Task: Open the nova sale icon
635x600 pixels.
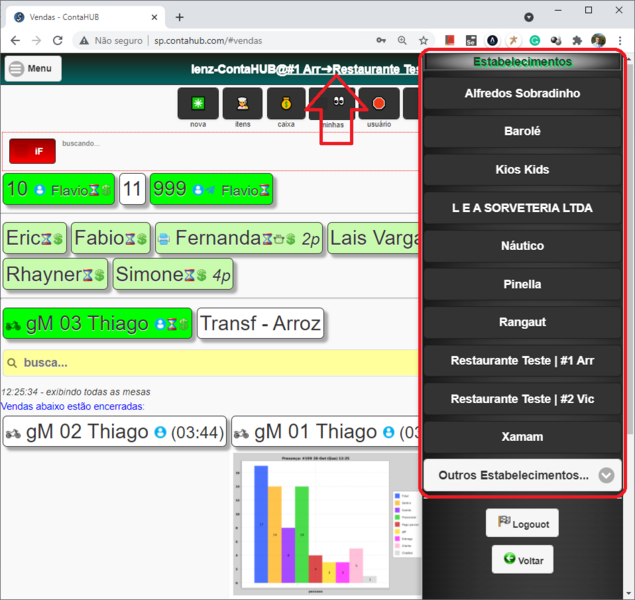Action: pyautogui.click(x=198, y=104)
